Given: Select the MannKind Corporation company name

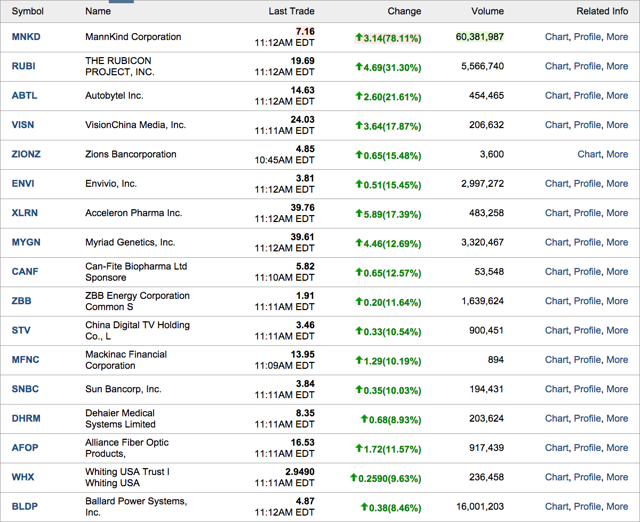Looking at the screenshot, I should pos(133,37).
